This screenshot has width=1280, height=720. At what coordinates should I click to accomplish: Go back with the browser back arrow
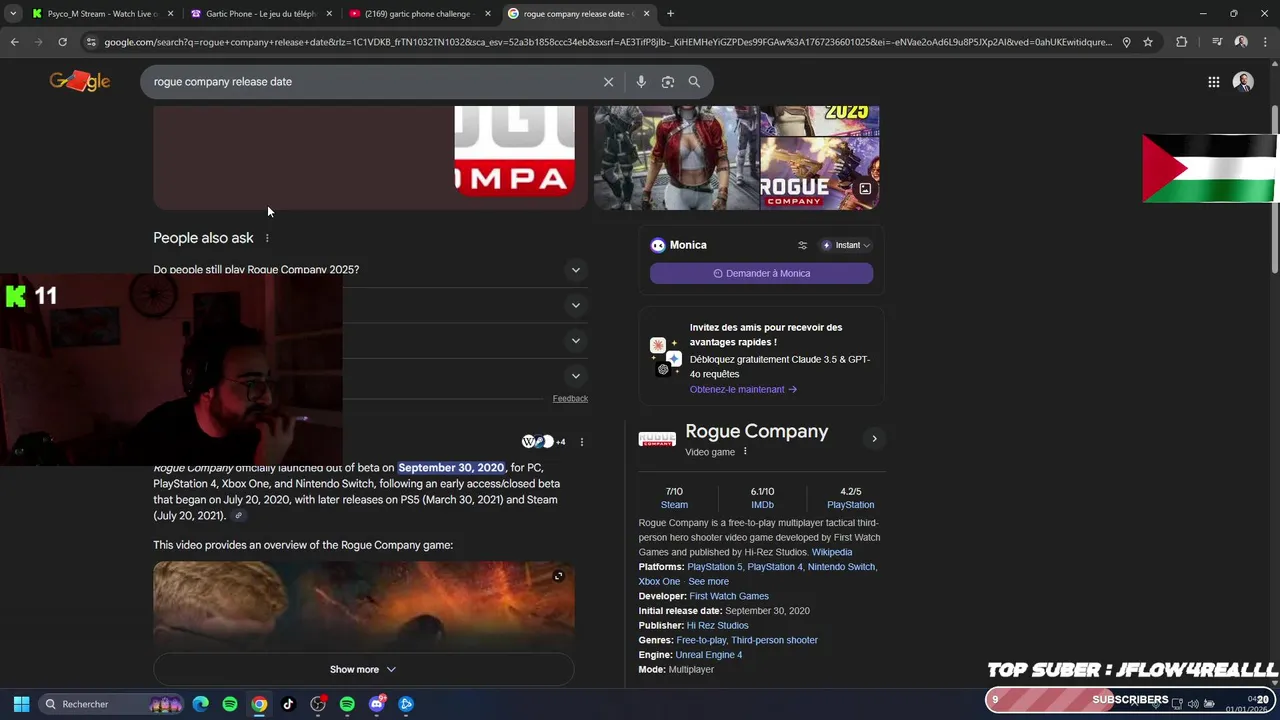(14, 42)
